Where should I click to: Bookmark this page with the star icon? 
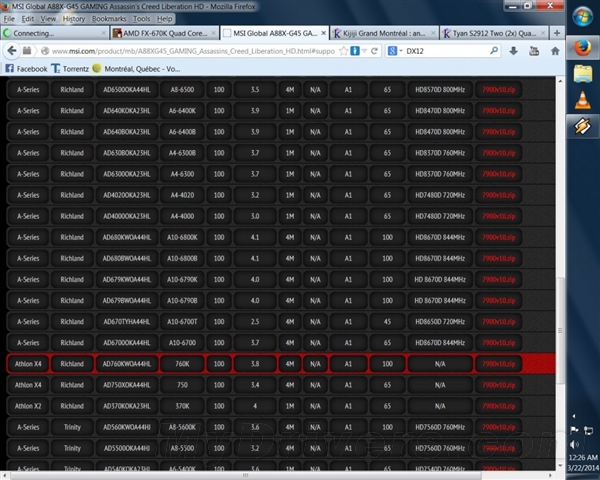(x=344, y=51)
